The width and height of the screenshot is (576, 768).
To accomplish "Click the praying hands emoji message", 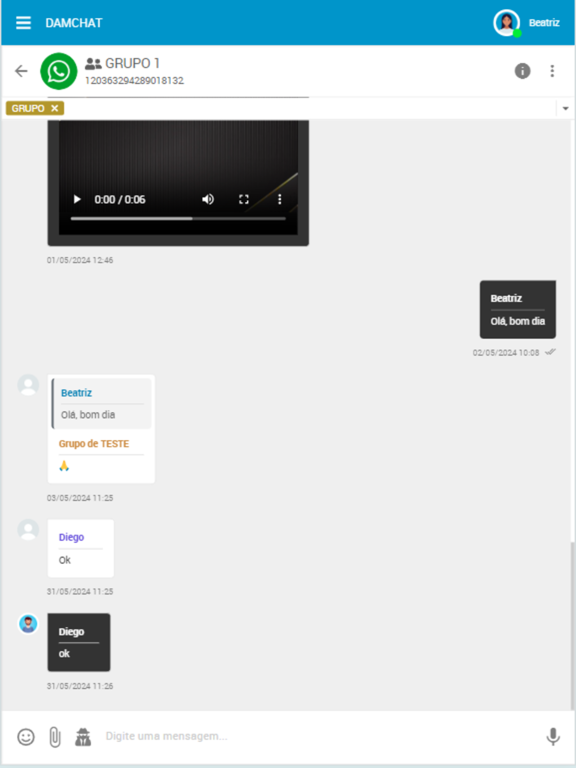I will 64,466.
